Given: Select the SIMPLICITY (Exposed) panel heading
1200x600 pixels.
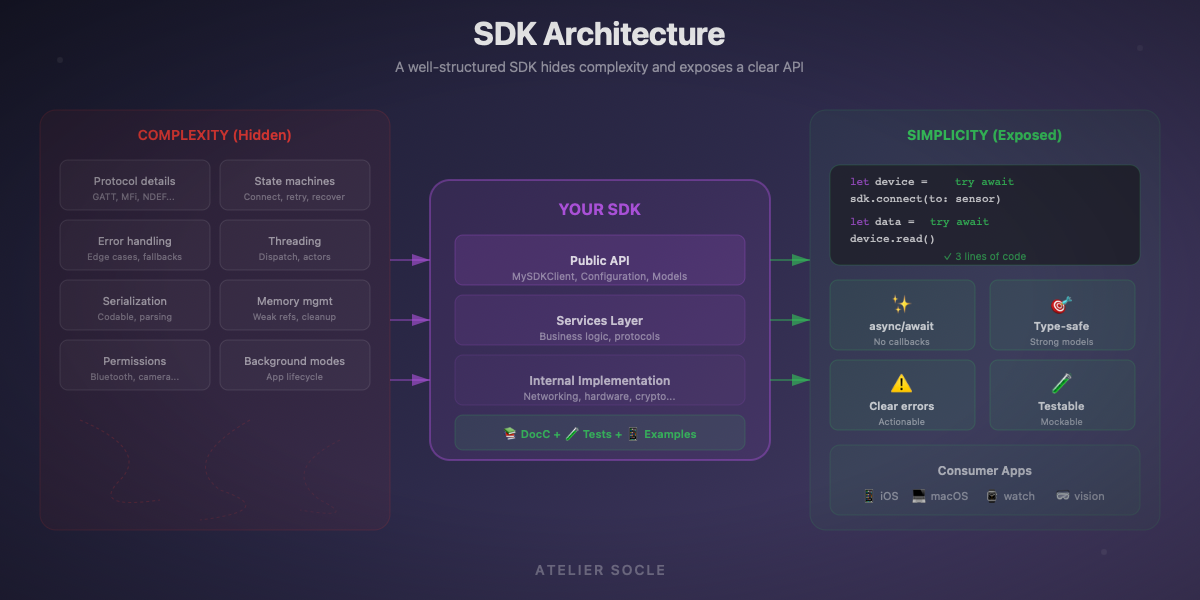Looking at the screenshot, I should [984, 134].
